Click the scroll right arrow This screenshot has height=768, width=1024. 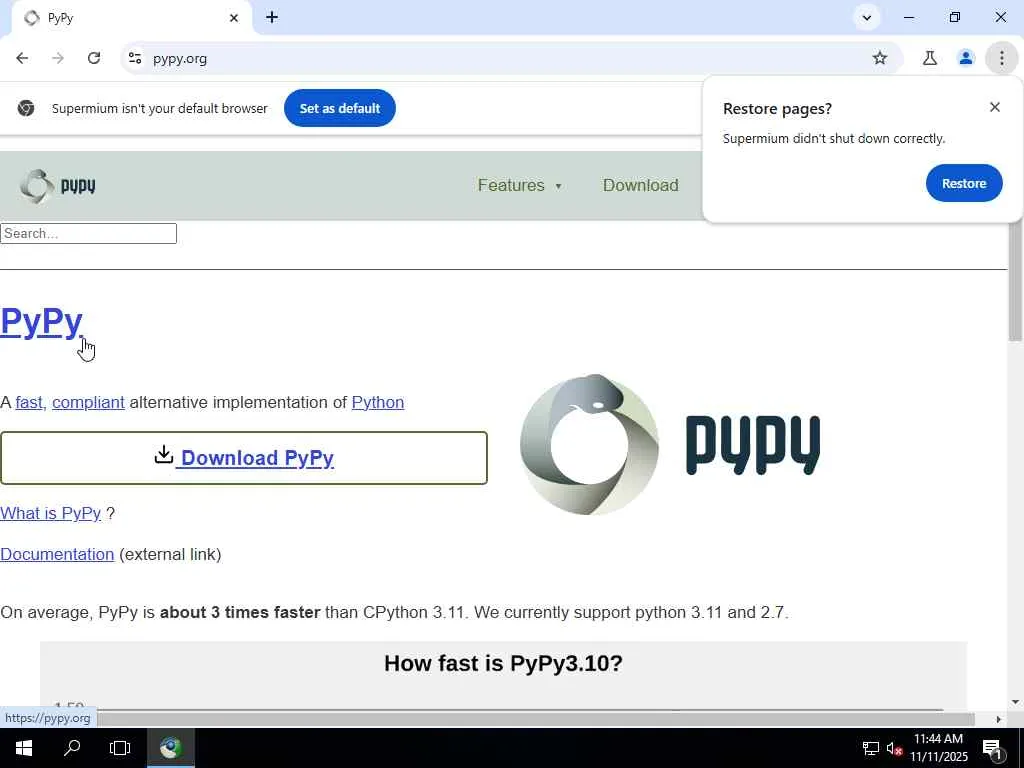[999, 719]
